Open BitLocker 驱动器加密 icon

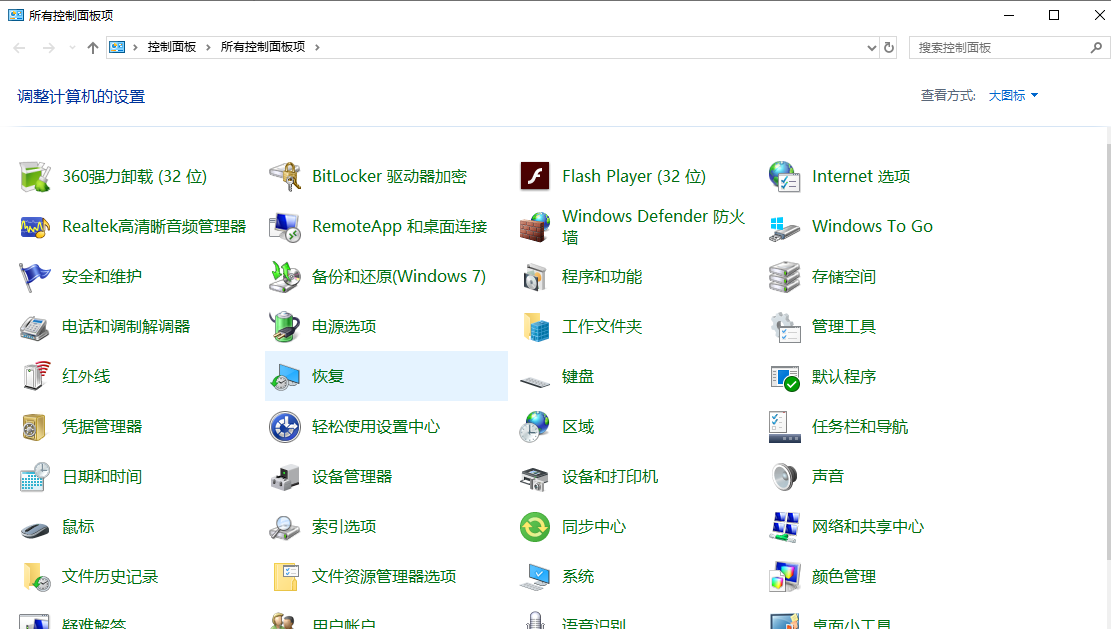[285, 176]
